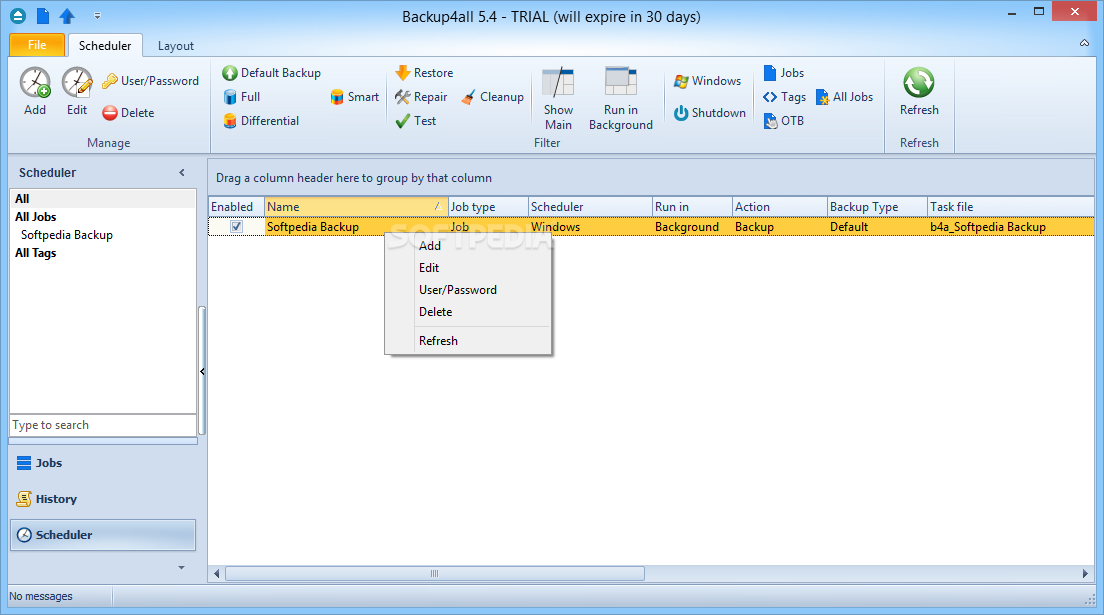Toggle the Cleanup action filter
Screen dimensions: 1104x615
point(491,97)
